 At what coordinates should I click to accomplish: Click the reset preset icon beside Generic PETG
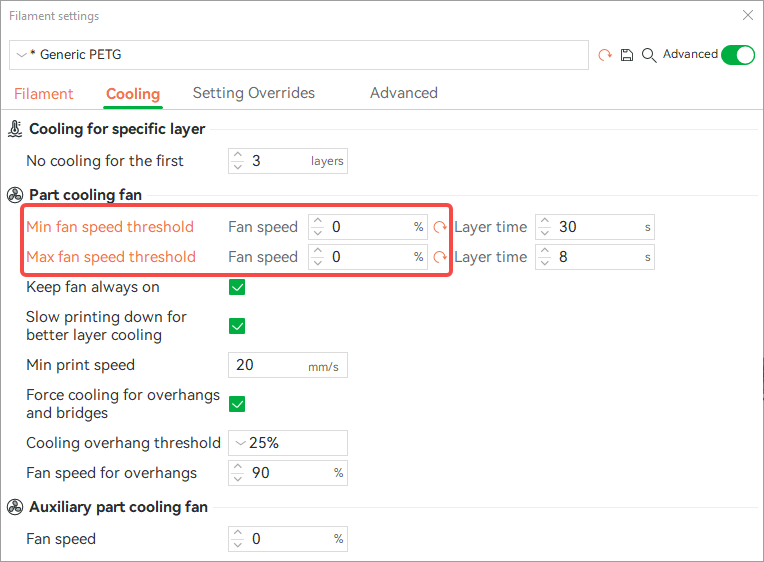(605, 55)
